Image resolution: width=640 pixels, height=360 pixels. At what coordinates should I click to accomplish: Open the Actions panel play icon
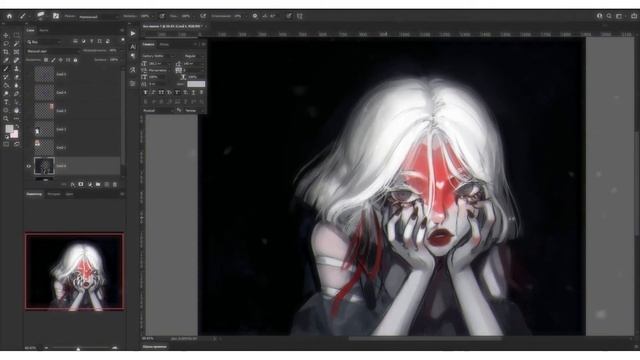(x=133, y=33)
